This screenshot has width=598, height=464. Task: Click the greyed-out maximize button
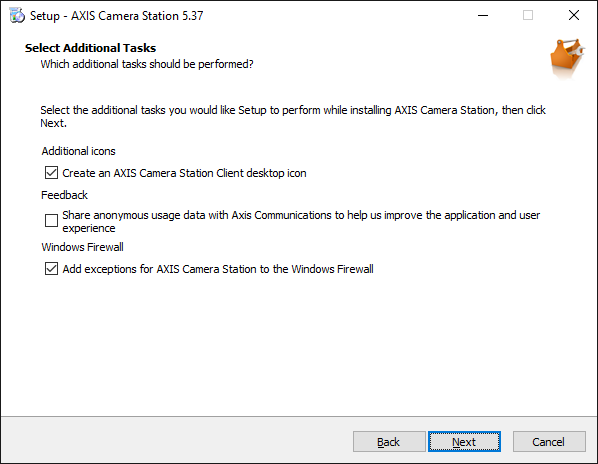click(528, 16)
